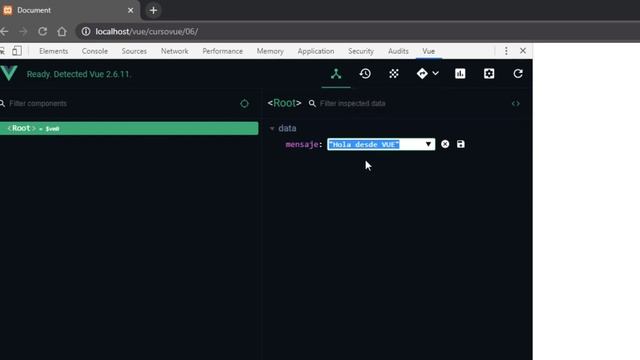The height and width of the screenshot is (360, 640).
Task: Switch to the Console tab
Action: pyautogui.click(x=95, y=51)
